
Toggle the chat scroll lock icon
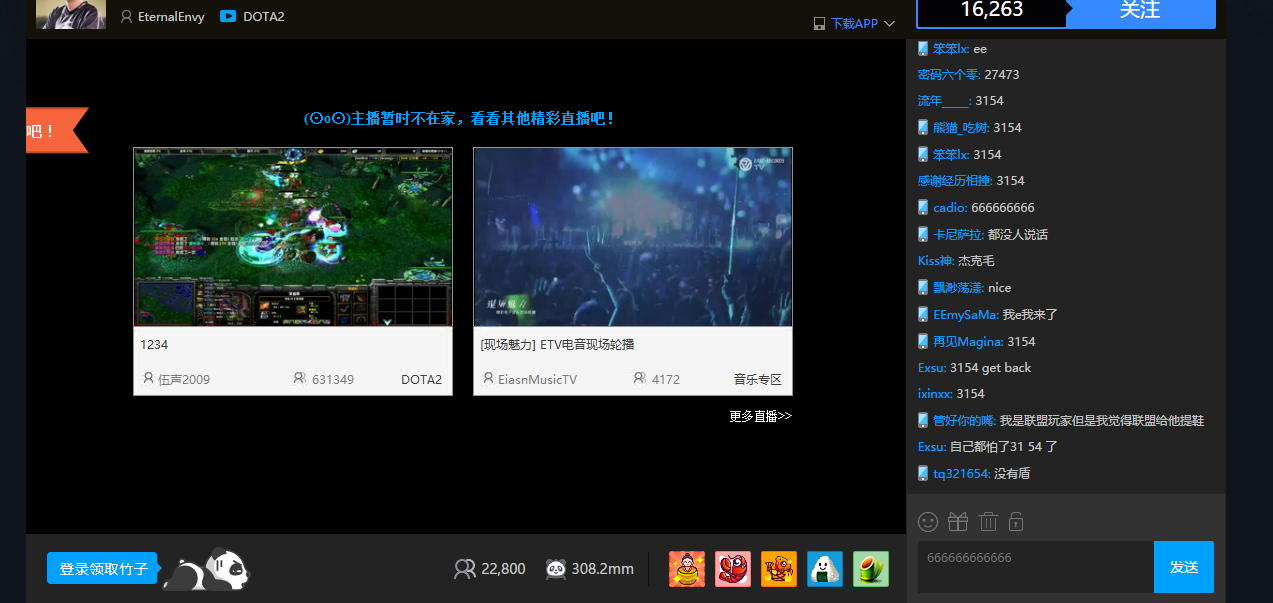tap(1016, 522)
